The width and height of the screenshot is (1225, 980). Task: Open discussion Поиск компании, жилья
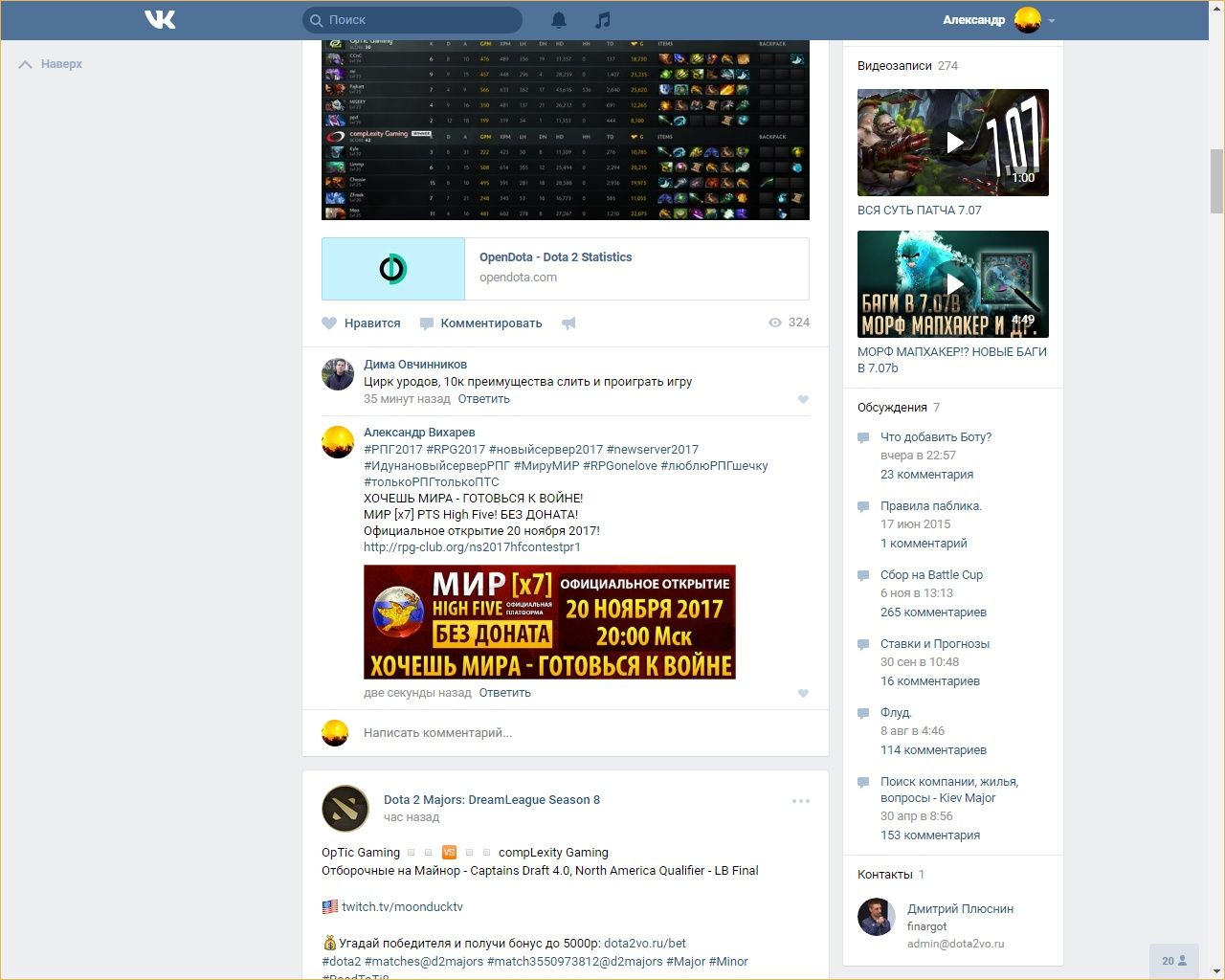949,790
